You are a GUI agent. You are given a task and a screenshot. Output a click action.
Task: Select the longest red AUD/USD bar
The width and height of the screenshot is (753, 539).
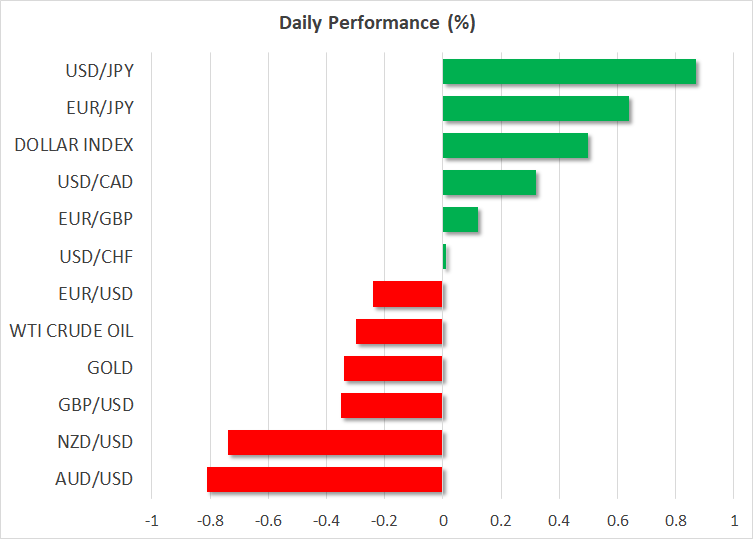click(325, 479)
